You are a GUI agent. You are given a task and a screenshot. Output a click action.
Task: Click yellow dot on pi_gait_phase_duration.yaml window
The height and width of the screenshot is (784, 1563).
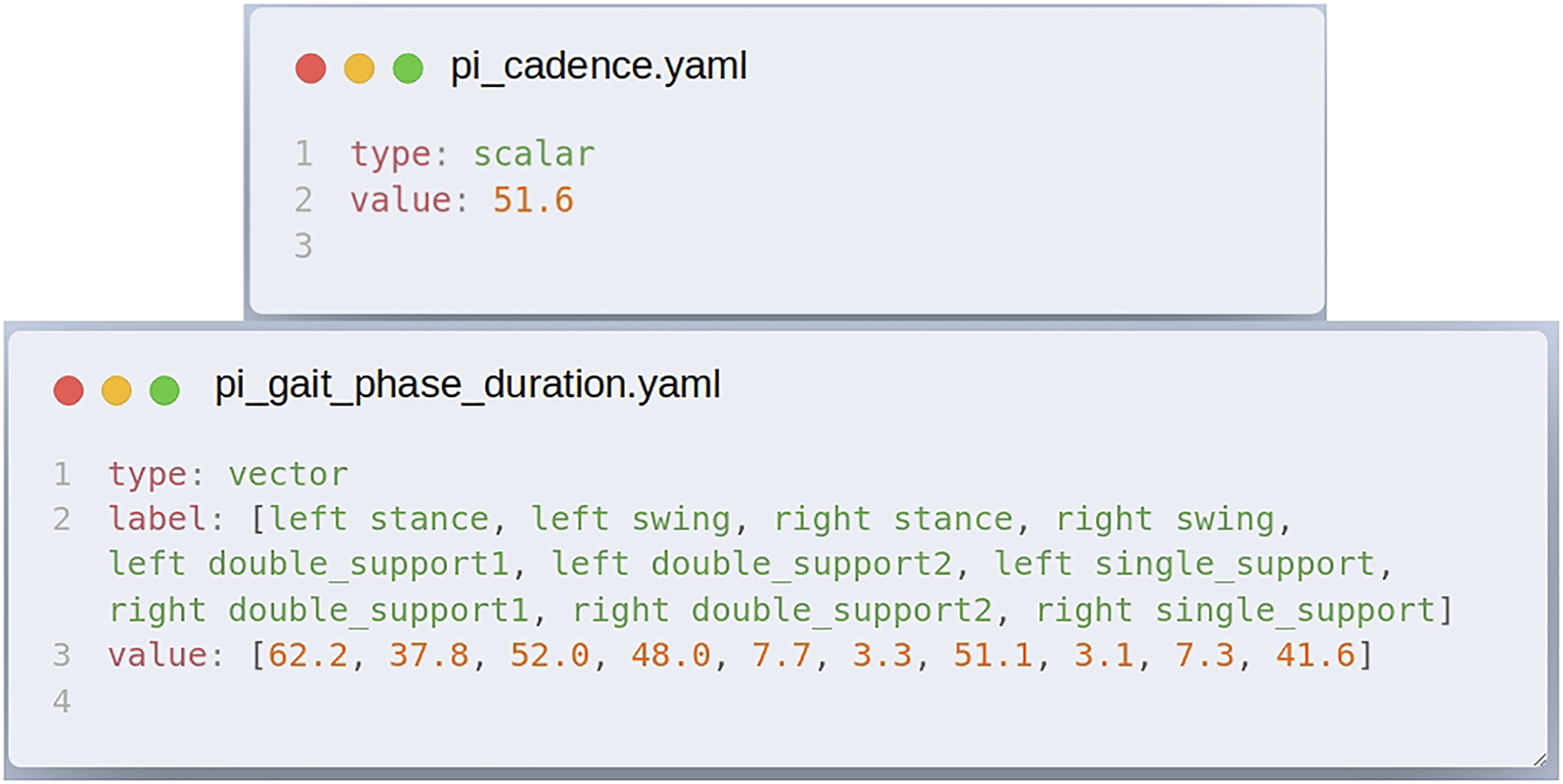coord(116,390)
